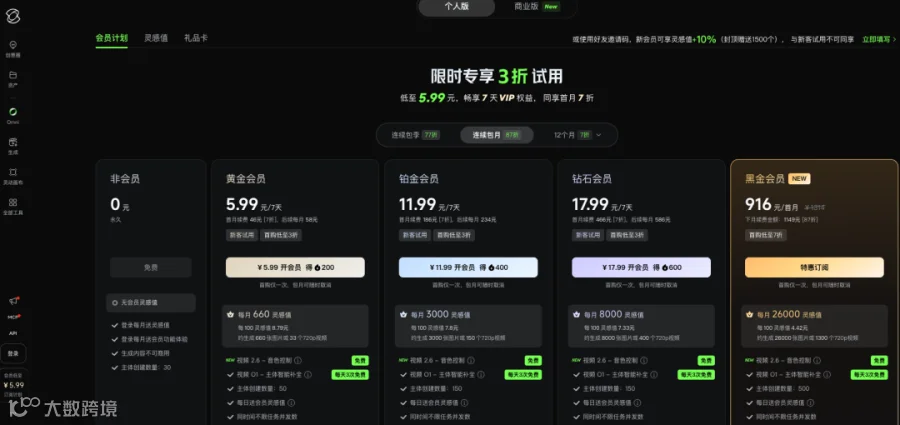The image size is (900, 425).
Task: Choose the 连续包季 billing option
Action: tap(416, 136)
